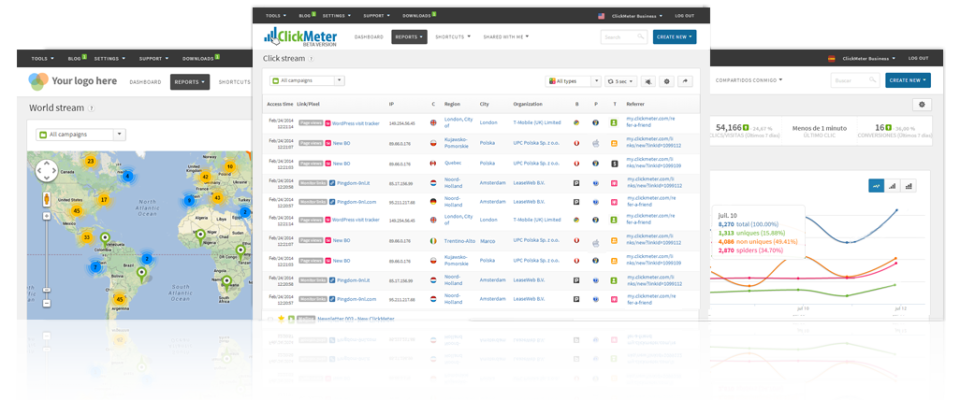The image size is (960, 400).
Task: Click the cluster marker labeled 23 on map
Action: [91, 162]
